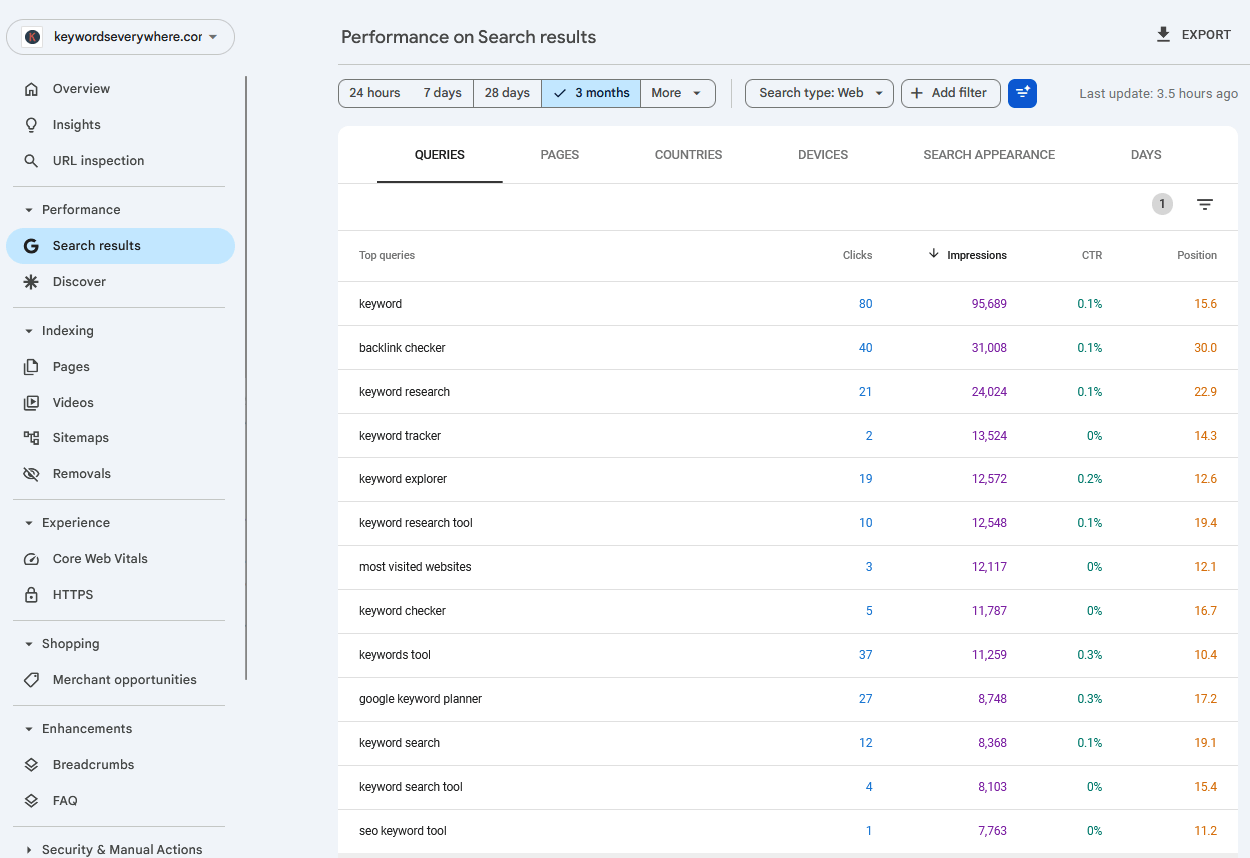Collapse the Indexing section
Screen dimensions: 1250x858
tap(29, 331)
